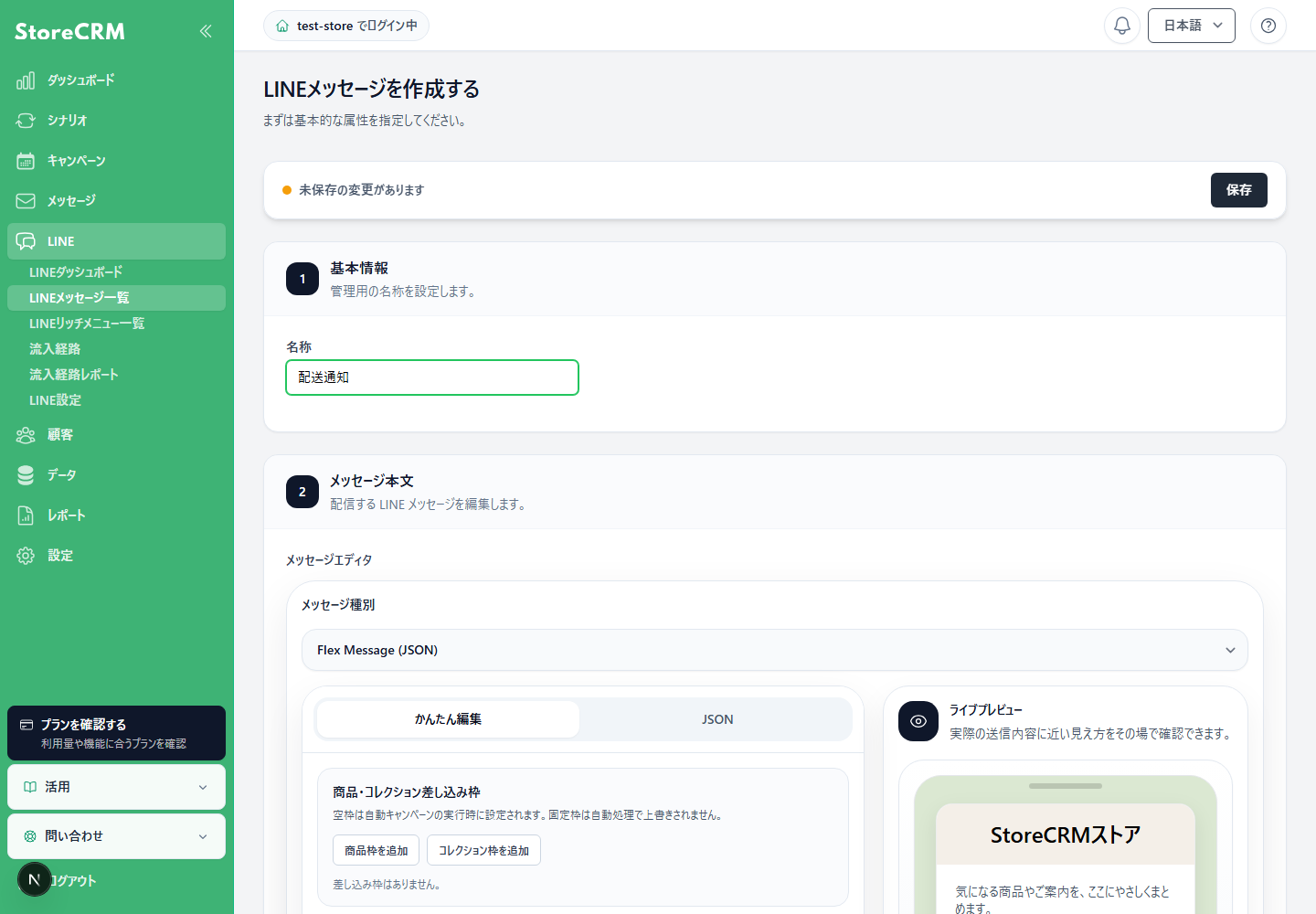Expand the 問い合わせ section
Screen dimensions: 1316x914
[x=116, y=836]
